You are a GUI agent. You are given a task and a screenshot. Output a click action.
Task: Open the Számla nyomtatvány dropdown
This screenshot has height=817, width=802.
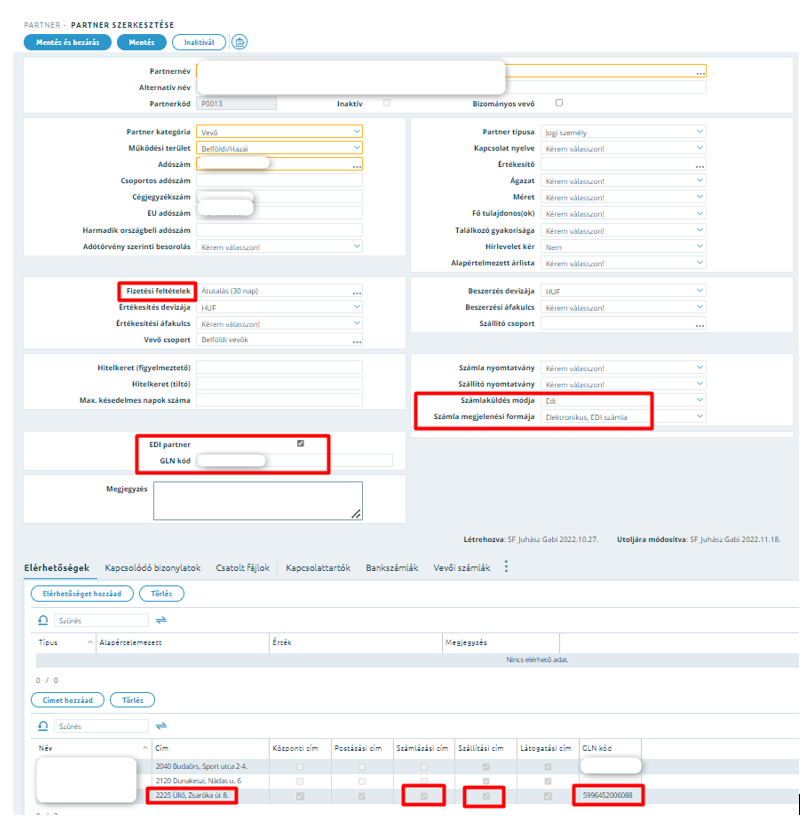pyautogui.click(x=623, y=367)
